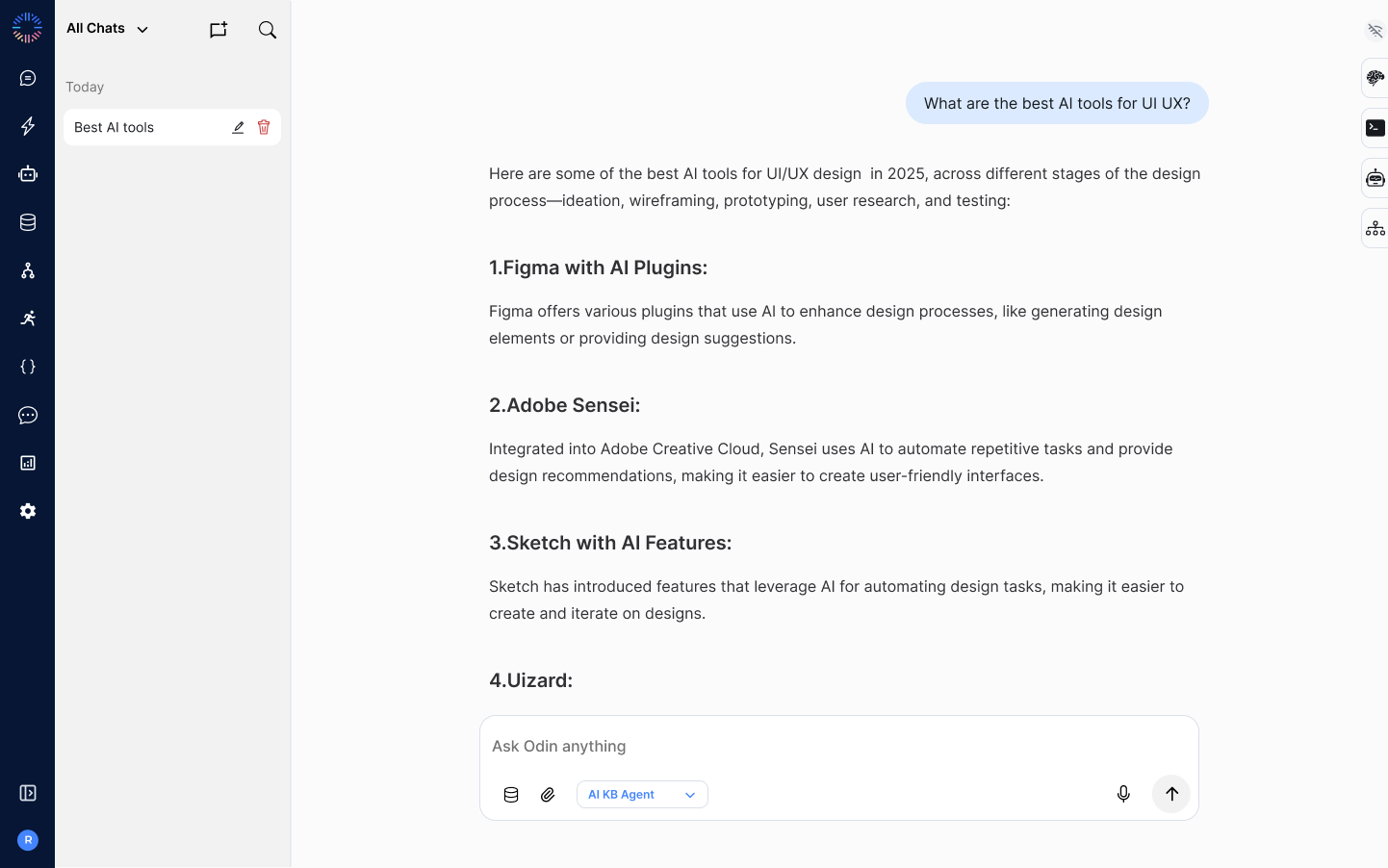Click the Sketch with AI Features heading
The height and width of the screenshot is (868, 1388).
(x=610, y=543)
